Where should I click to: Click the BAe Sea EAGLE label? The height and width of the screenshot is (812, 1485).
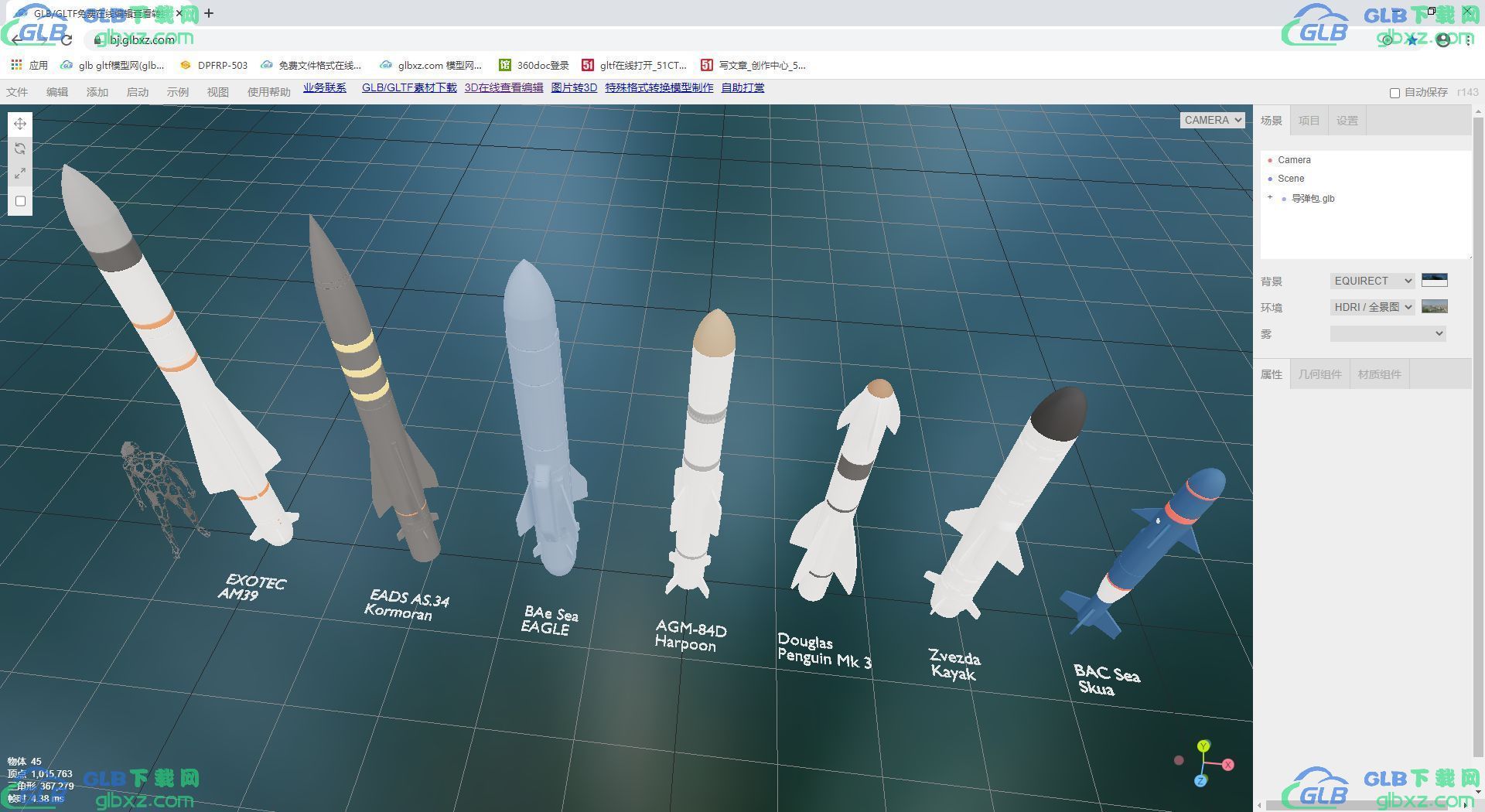(549, 621)
